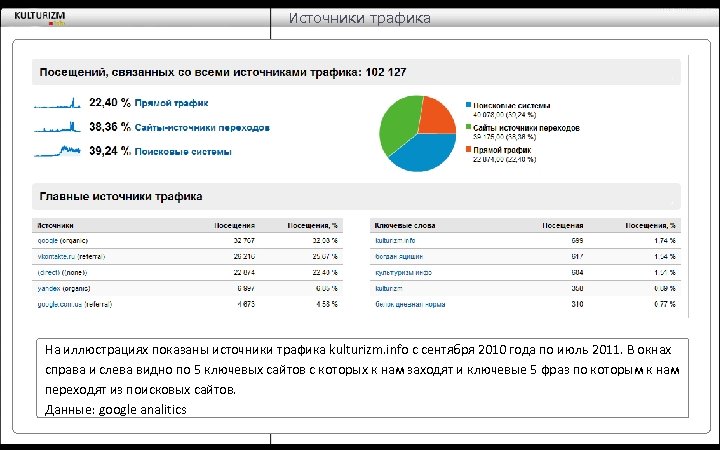The image size is (720, 450).
Task: Click the Прямой трафик legend label
Action: click(502, 150)
